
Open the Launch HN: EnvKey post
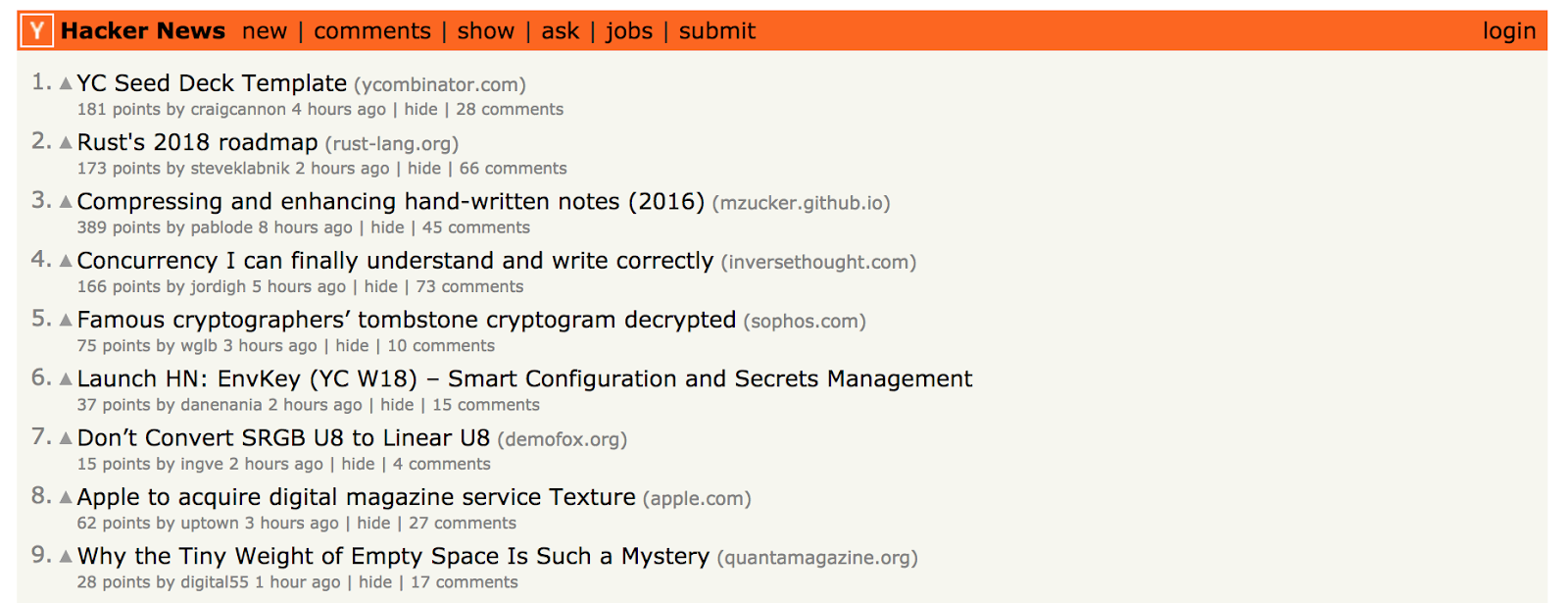[525, 378]
